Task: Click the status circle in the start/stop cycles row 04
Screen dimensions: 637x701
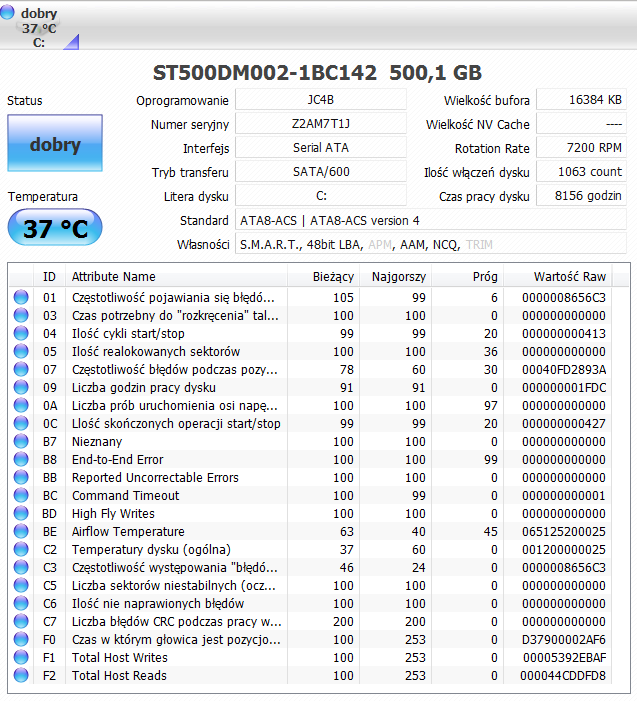Action: click(21, 333)
